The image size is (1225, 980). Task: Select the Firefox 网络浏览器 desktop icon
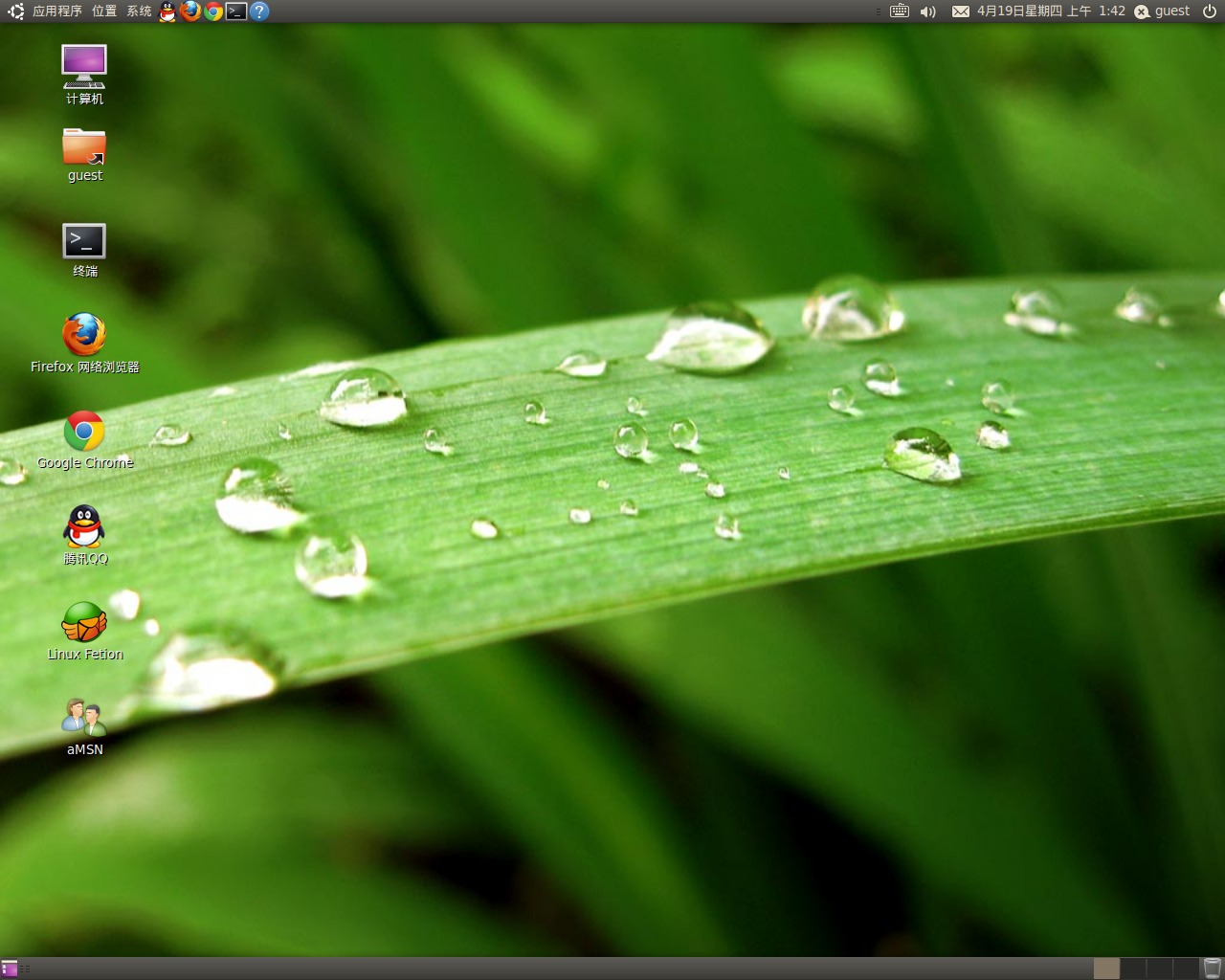(x=84, y=343)
